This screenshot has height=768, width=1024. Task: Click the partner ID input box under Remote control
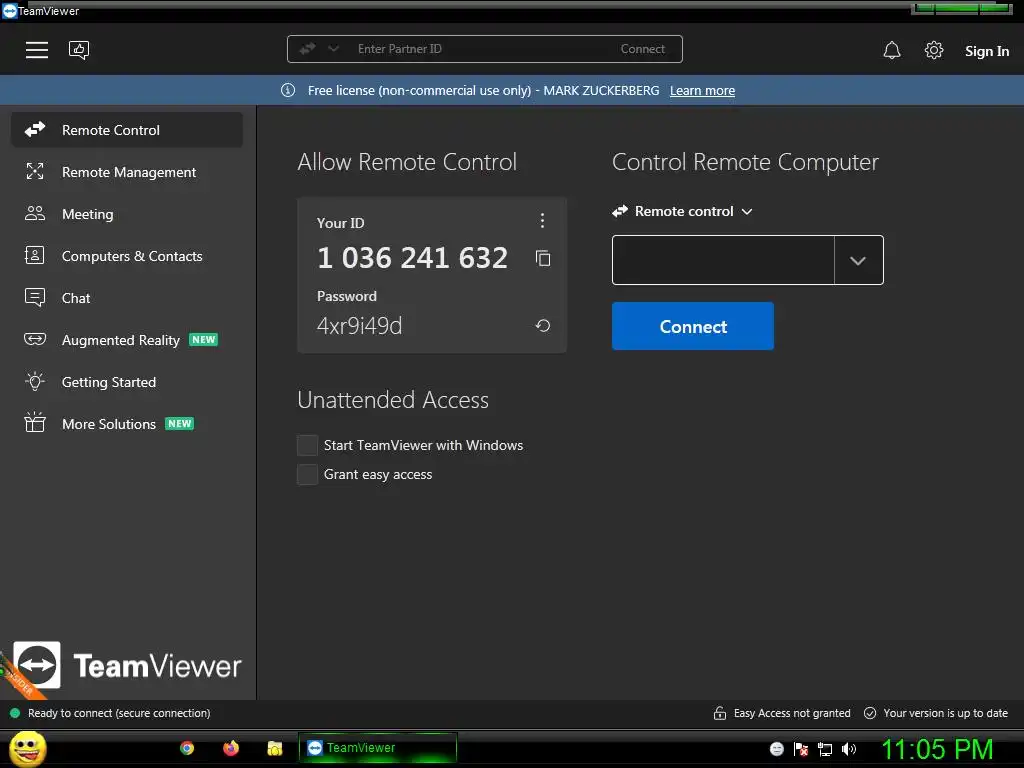click(x=723, y=261)
